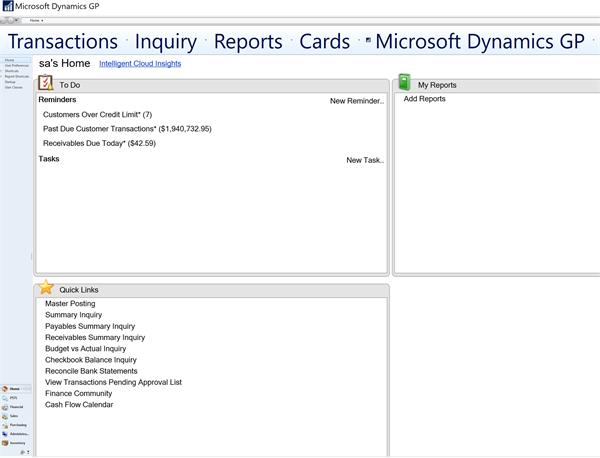Viewport: 600px width, 458px height.
Task: Open Cash Flow Calendar quick link
Action: point(79,404)
